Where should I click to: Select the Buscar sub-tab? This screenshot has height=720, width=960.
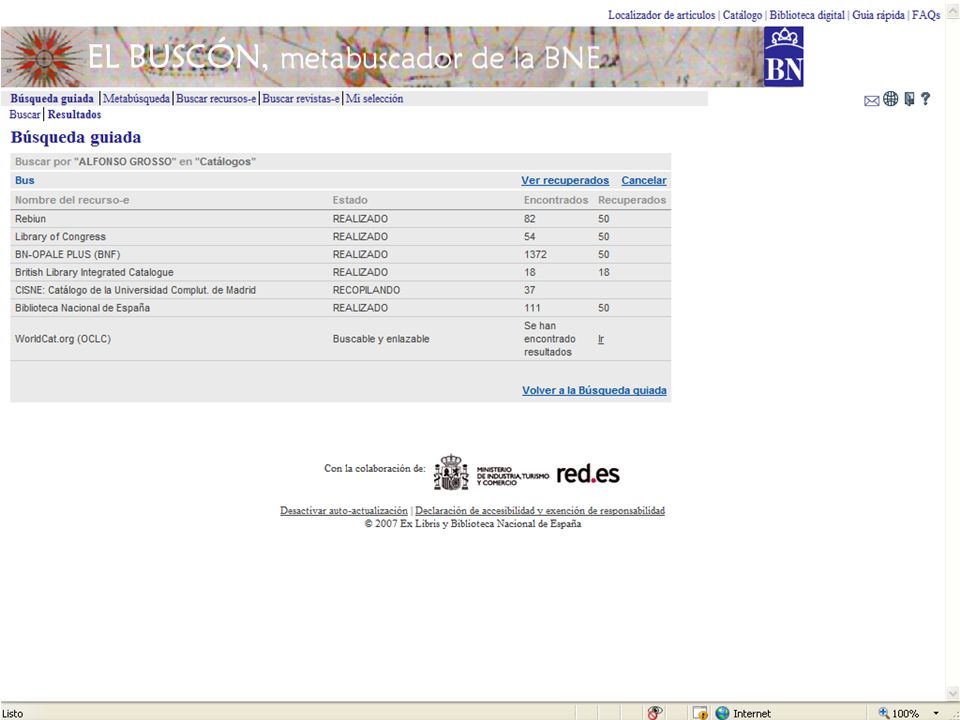pos(24,114)
